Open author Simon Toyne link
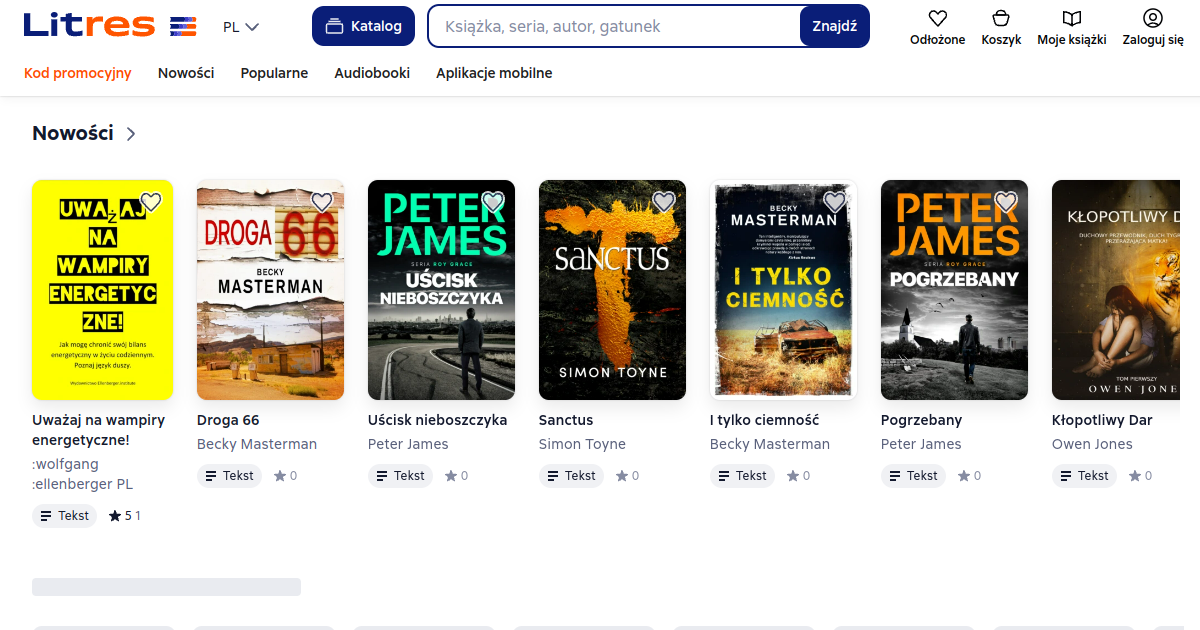This screenshot has height=630, width=1200. click(582, 444)
